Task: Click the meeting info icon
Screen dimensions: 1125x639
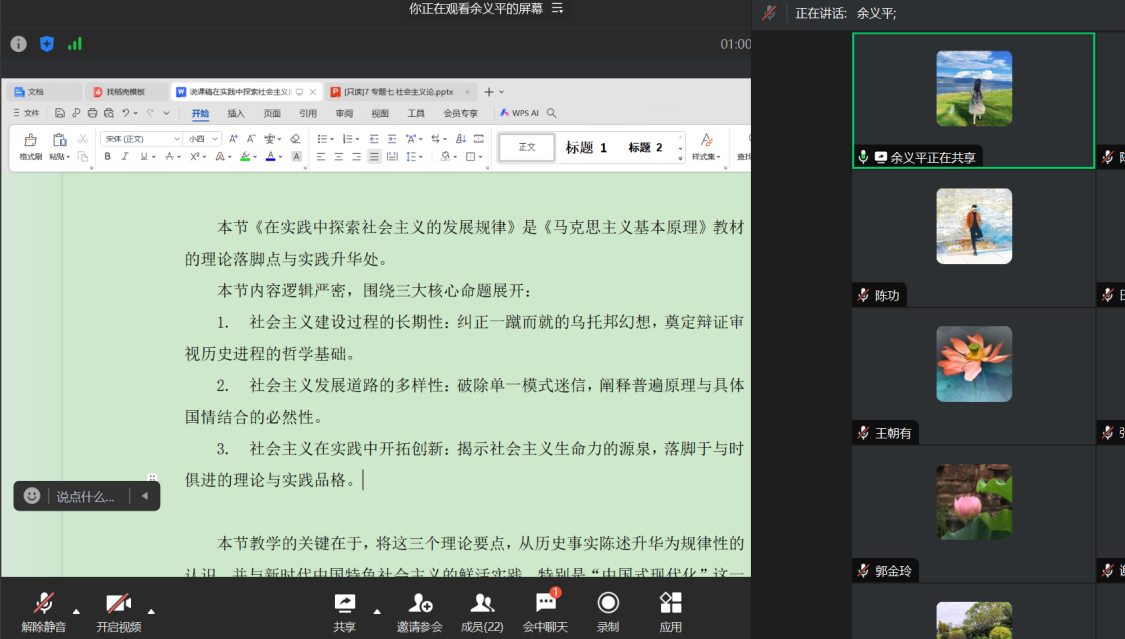Action: [18, 44]
